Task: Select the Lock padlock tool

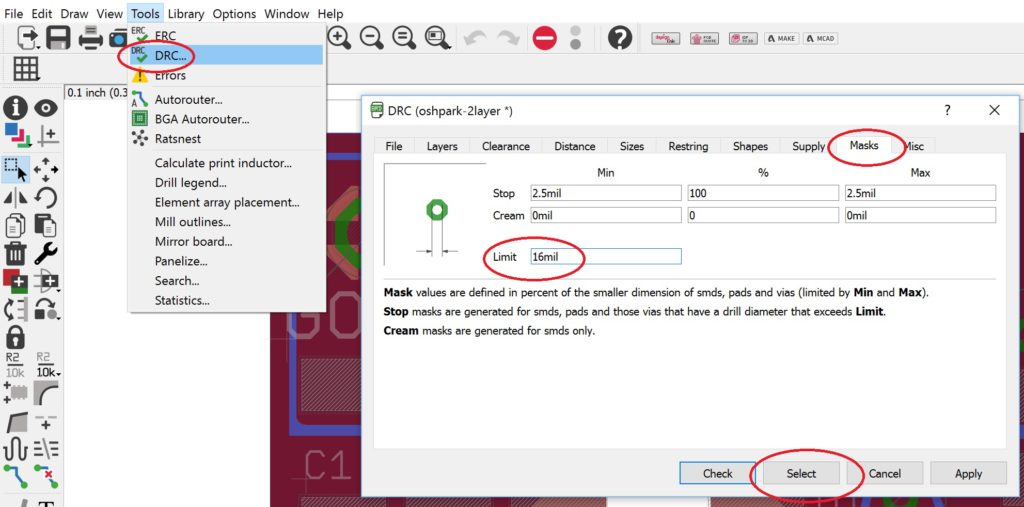Action: coord(16,337)
